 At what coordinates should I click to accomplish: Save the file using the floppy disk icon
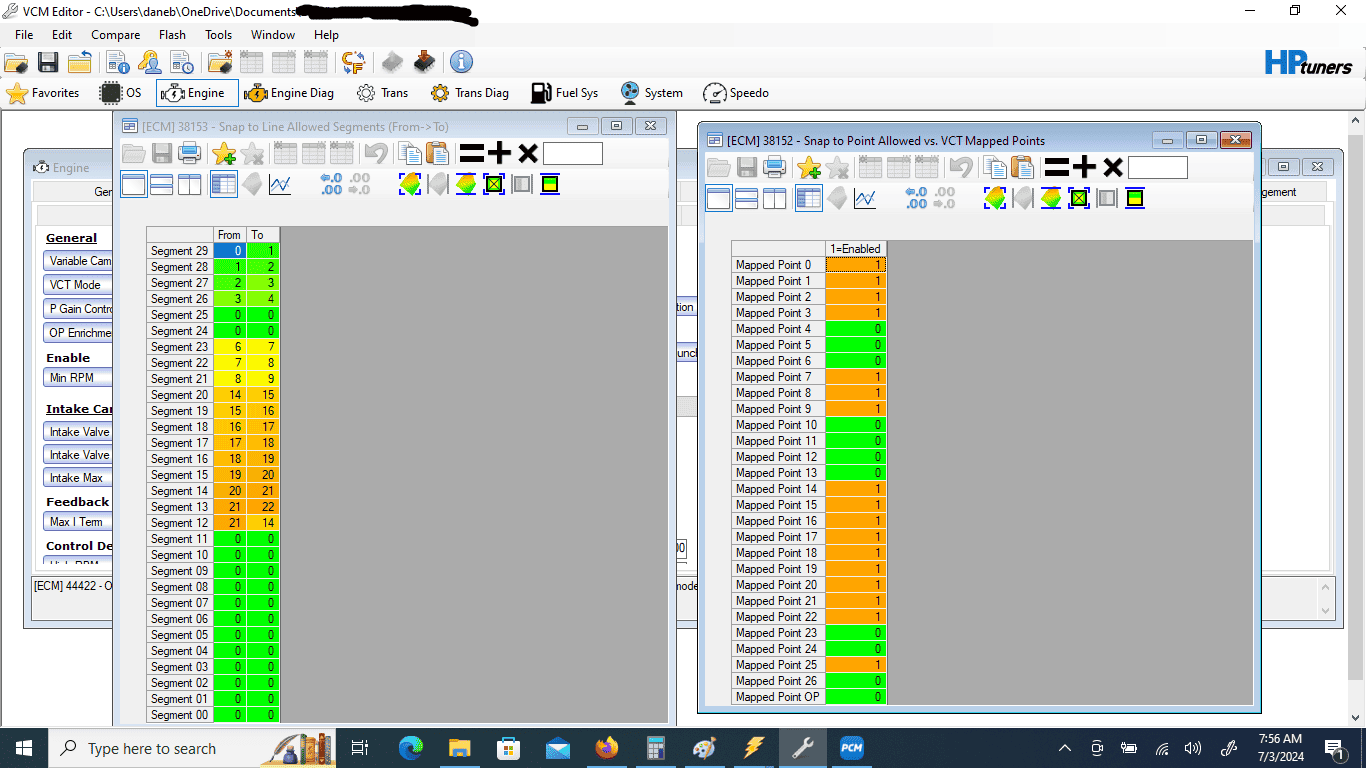tap(47, 62)
